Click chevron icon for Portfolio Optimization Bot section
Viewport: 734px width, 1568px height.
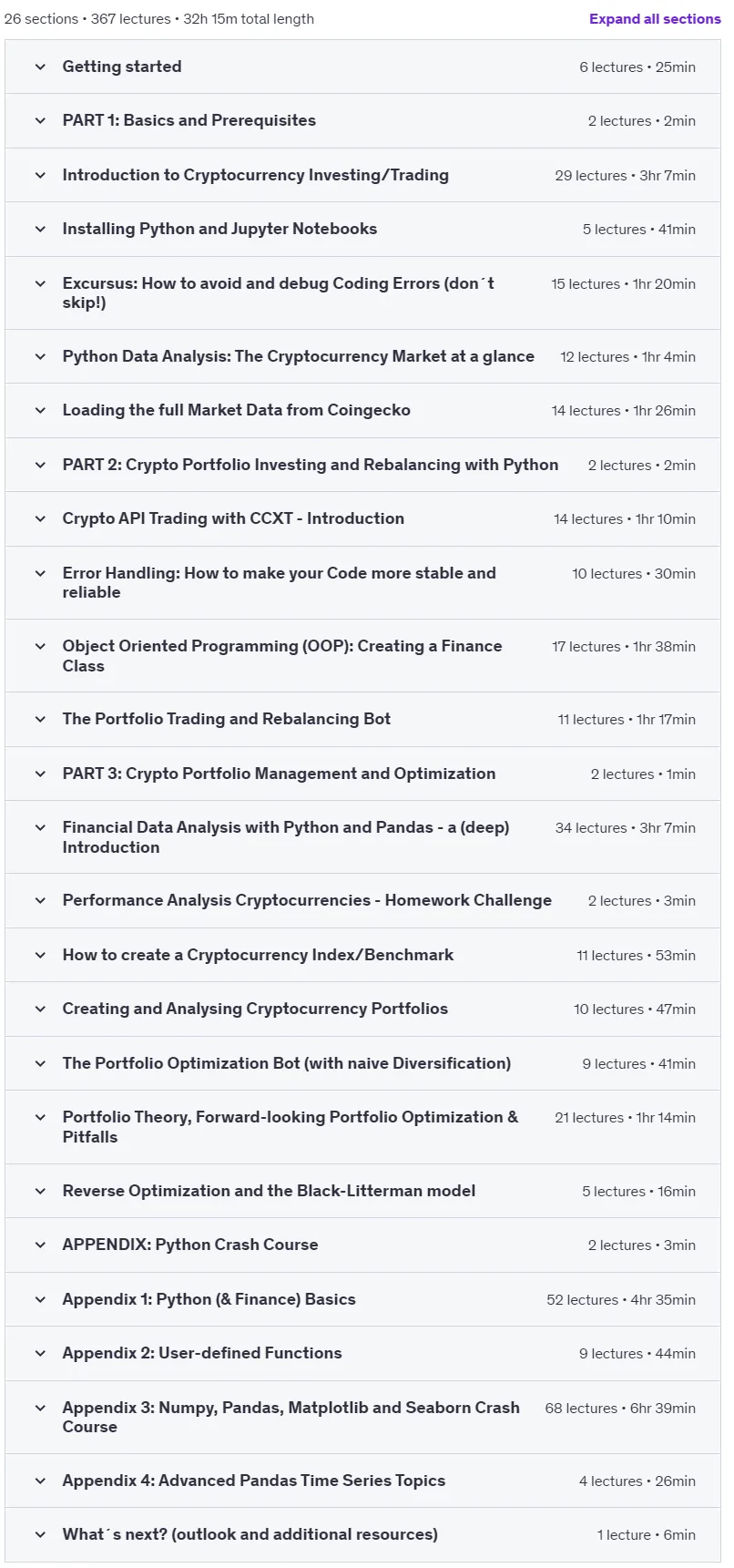click(x=40, y=1063)
